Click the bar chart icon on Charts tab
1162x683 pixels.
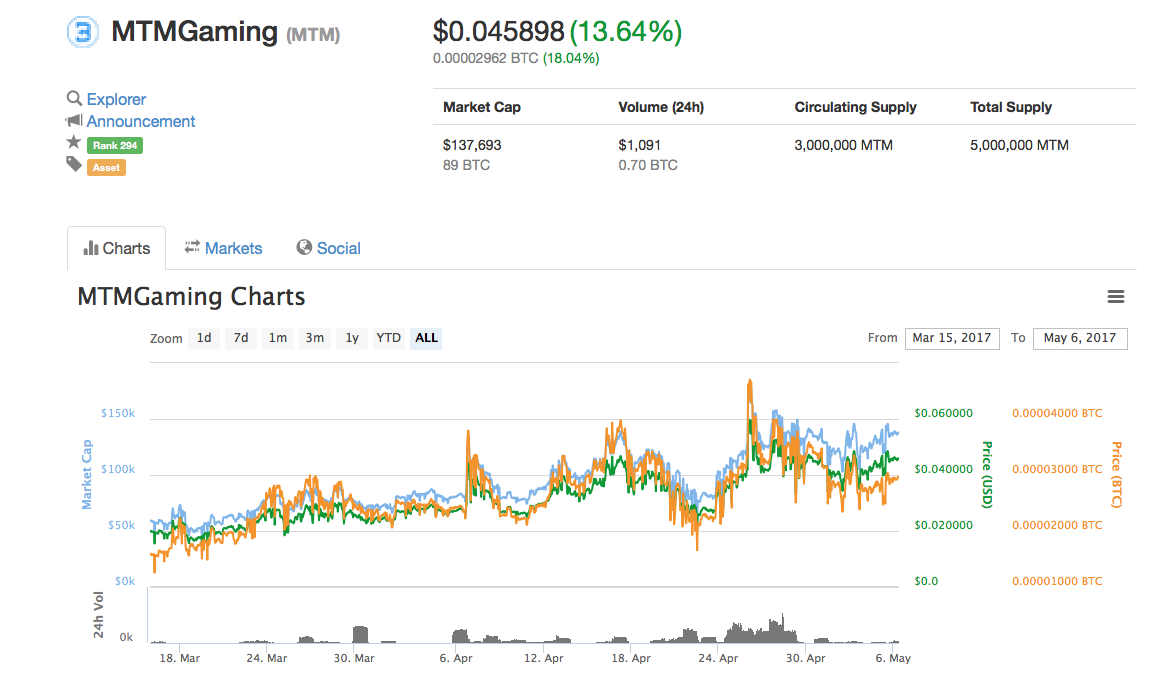tap(90, 248)
